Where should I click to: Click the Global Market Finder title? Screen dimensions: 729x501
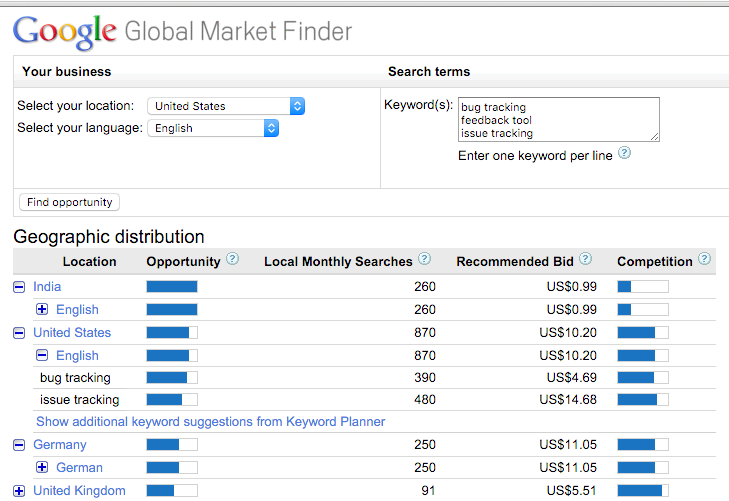click(238, 31)
